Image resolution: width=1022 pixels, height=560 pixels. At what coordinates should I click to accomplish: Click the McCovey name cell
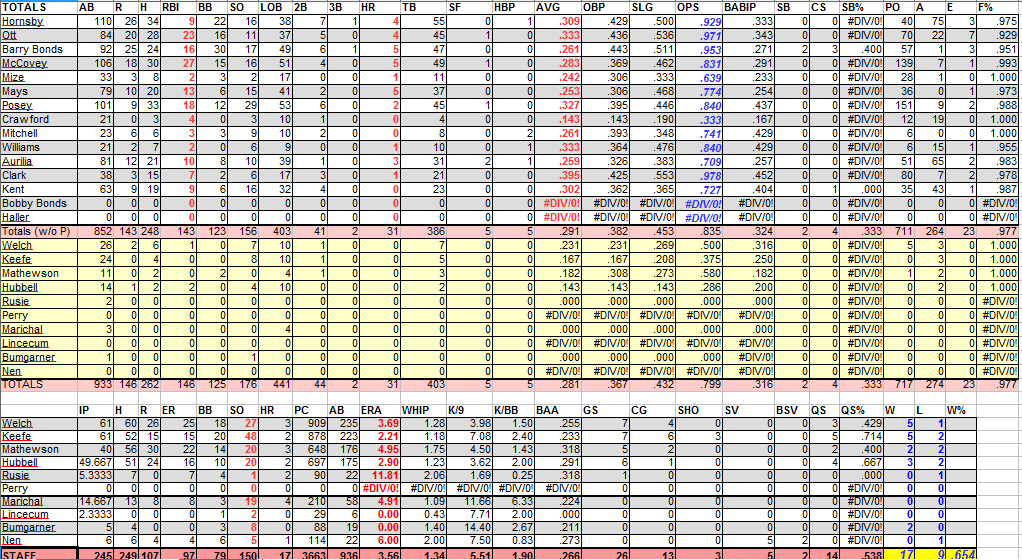[38, 63]
